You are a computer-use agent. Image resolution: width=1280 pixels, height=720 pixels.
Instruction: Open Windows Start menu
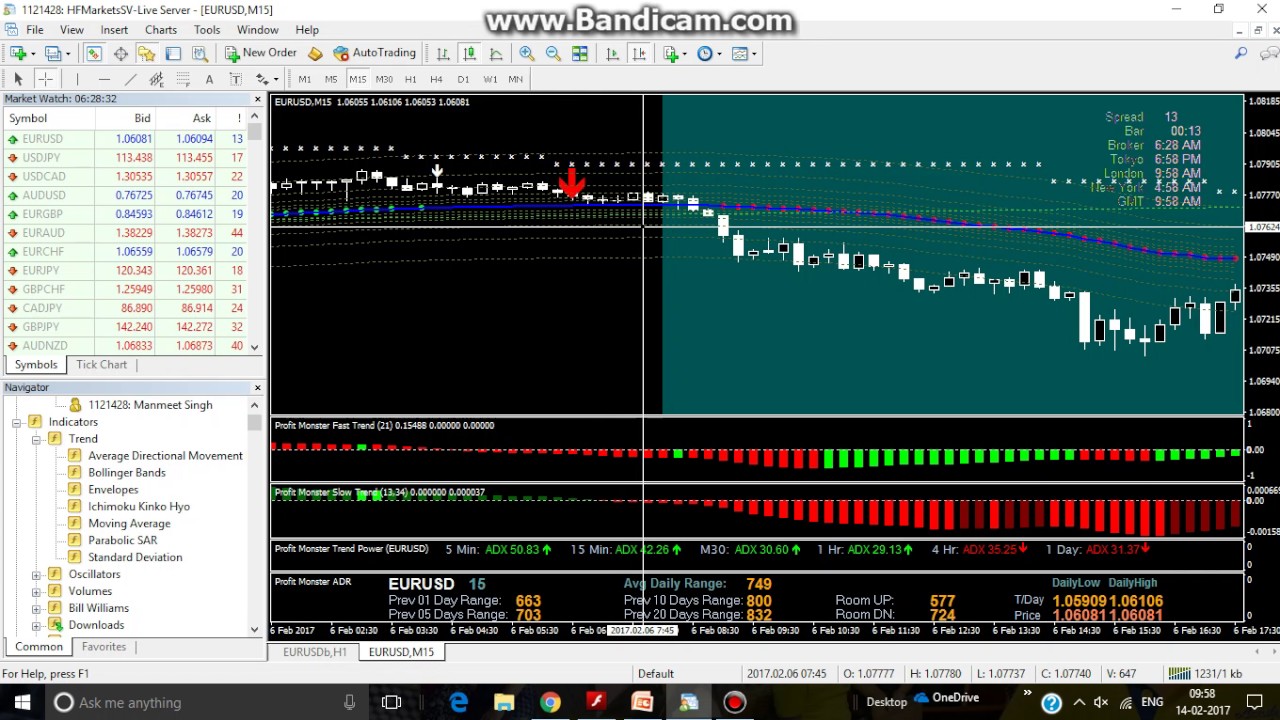point(22,702)
